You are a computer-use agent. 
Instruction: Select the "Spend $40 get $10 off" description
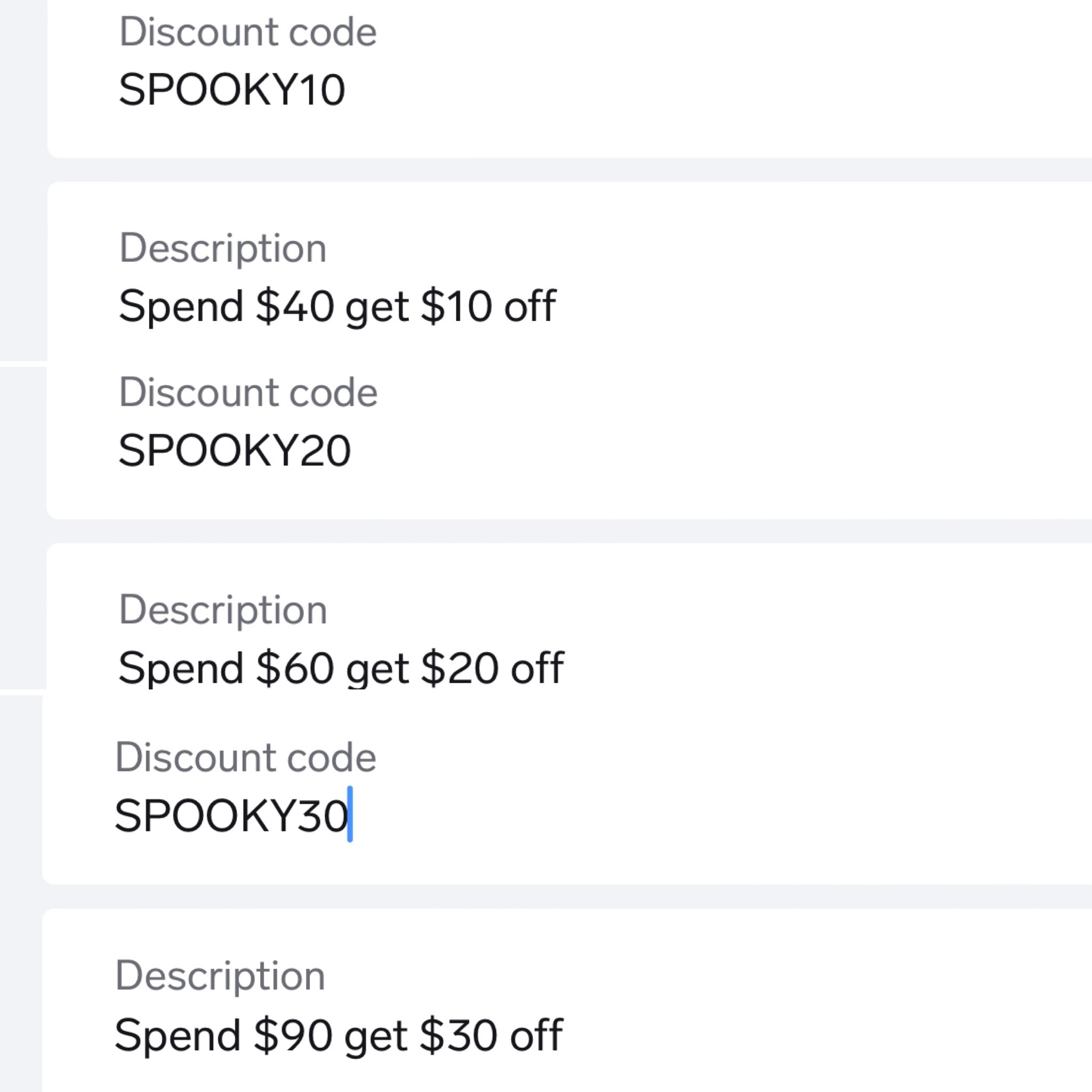point(338,306)
